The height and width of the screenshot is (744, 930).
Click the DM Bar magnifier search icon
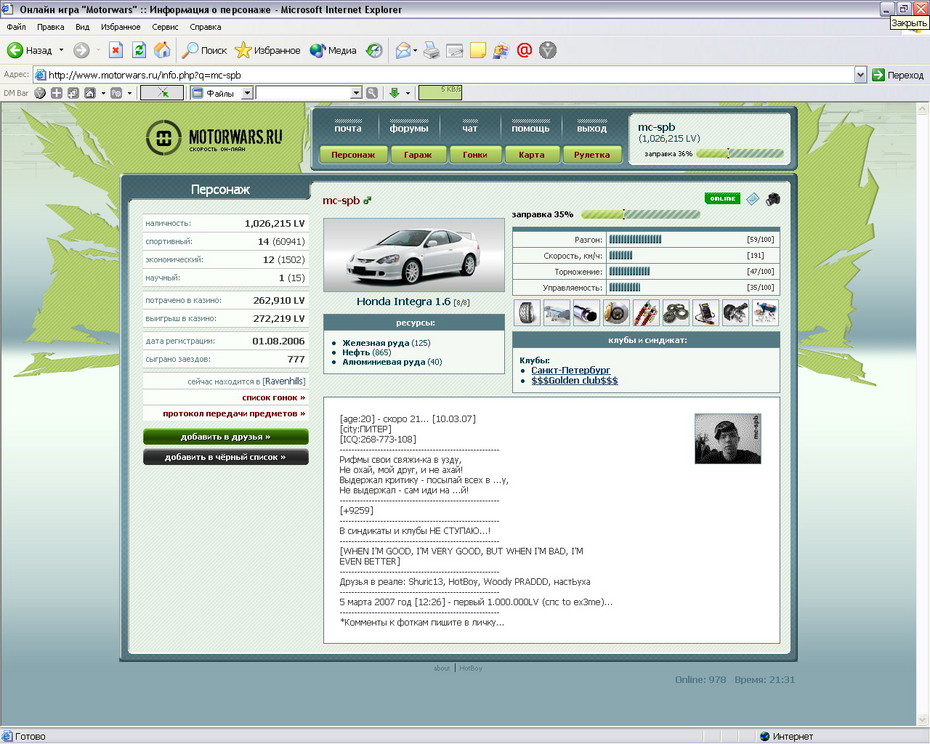372,93
